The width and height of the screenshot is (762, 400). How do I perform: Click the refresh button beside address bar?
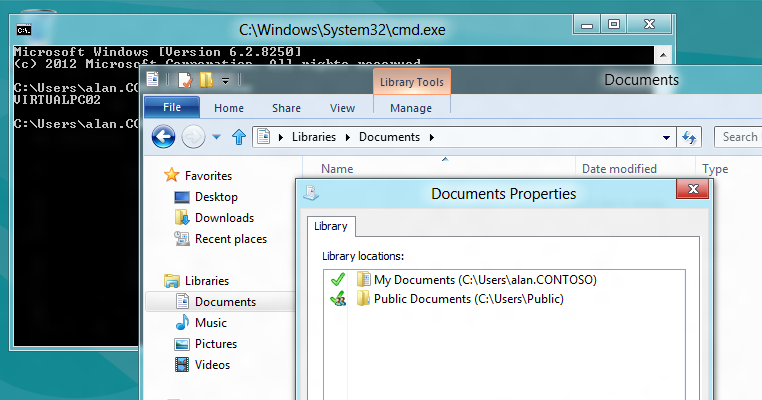689,137
